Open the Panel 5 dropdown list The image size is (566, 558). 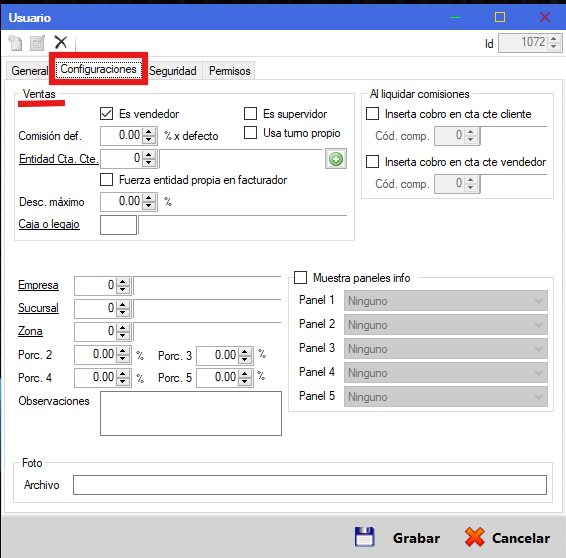[x=445, y=397]
